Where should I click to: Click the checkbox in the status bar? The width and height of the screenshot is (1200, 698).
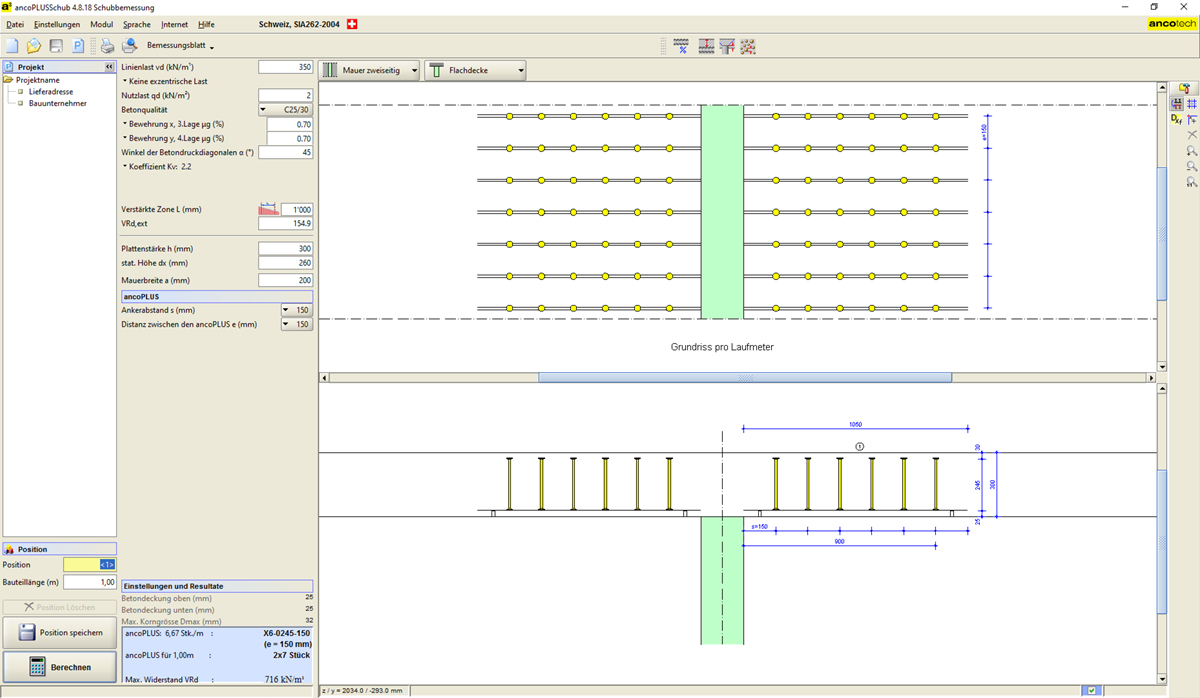pyautogui.click(x=1092, y=690)
